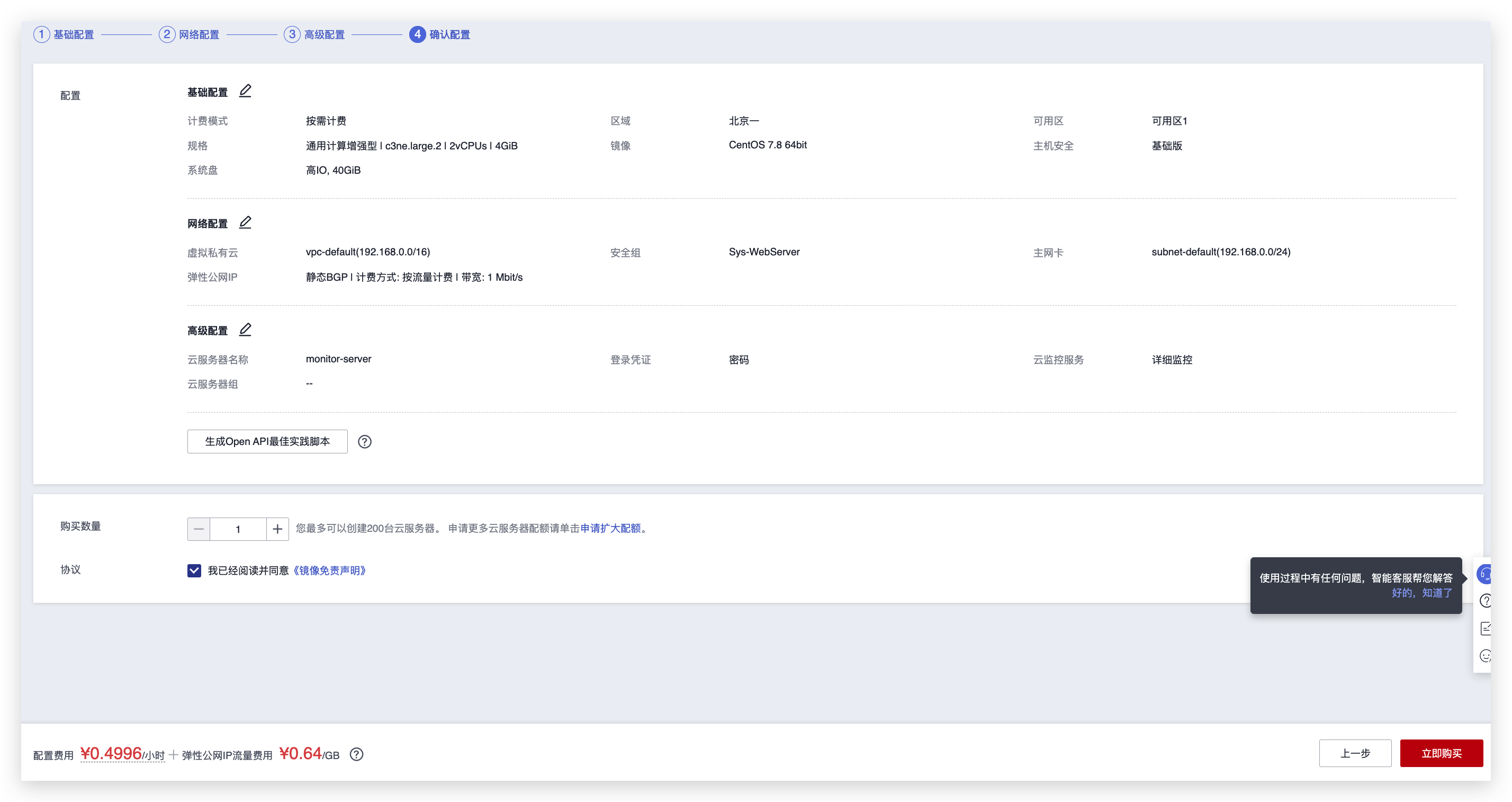
Task: Click the increase quantity plus button
Action: pos(277,529)
